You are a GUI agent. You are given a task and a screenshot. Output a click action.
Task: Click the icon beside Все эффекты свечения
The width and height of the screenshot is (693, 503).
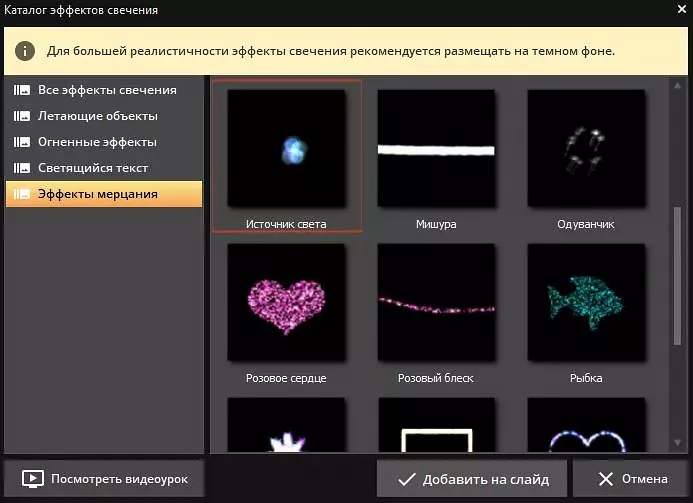pyautogui.click(x=22, y=90)
